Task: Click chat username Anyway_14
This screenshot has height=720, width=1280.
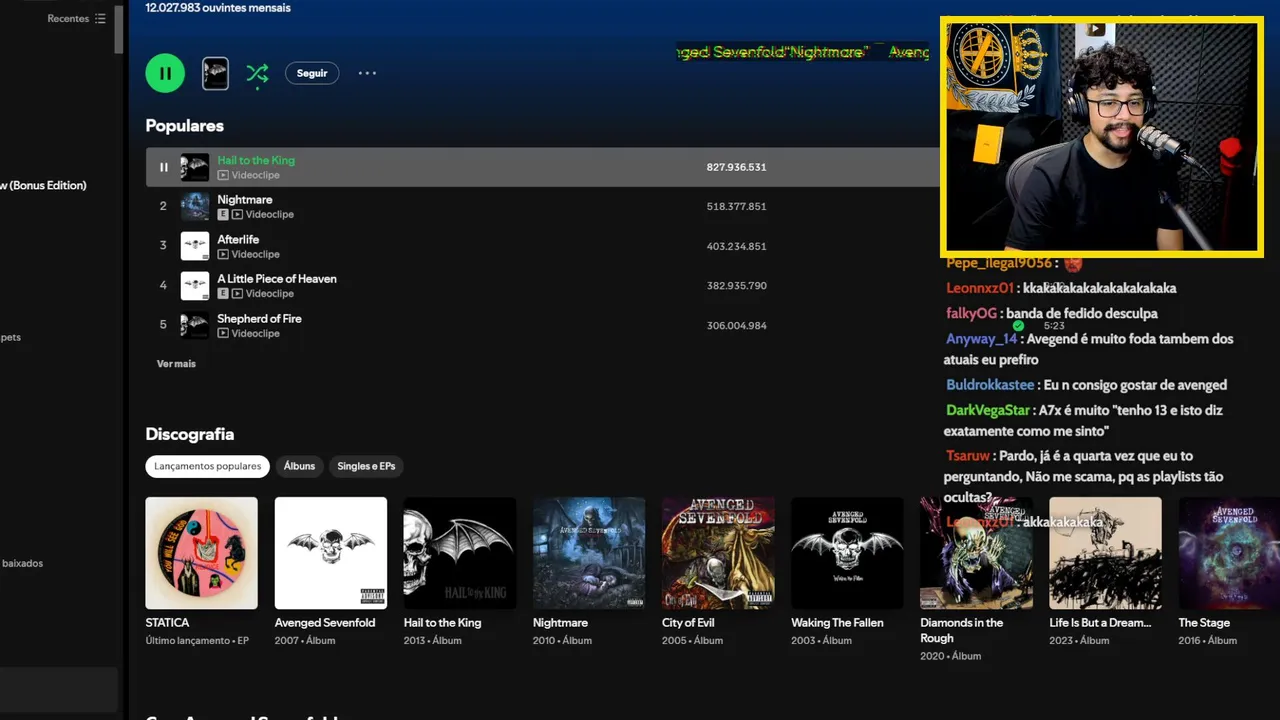Action: click(981, 339)
